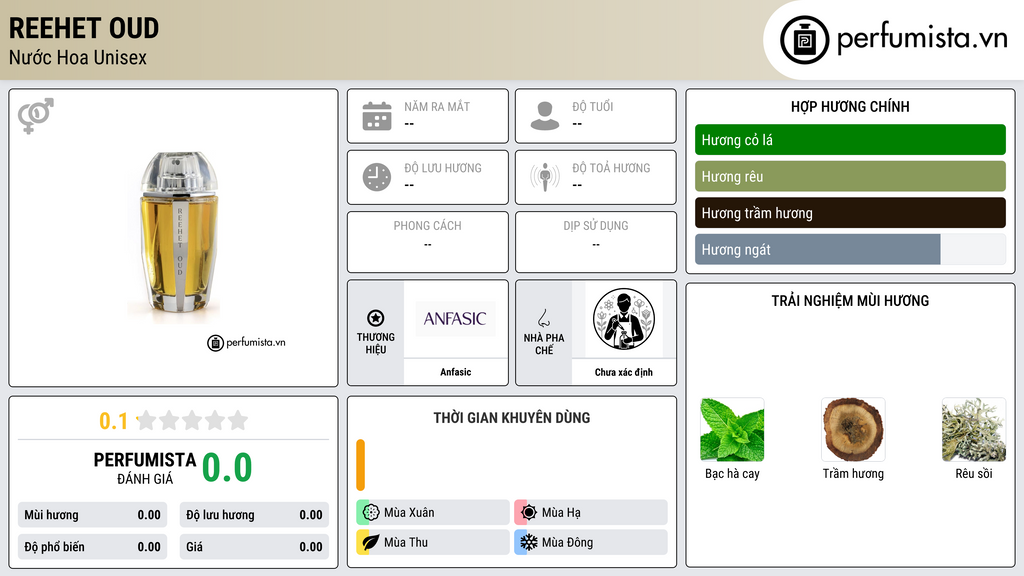Click the Giá score row
This screenshot has width=1024, height=576.
point(254,547)
